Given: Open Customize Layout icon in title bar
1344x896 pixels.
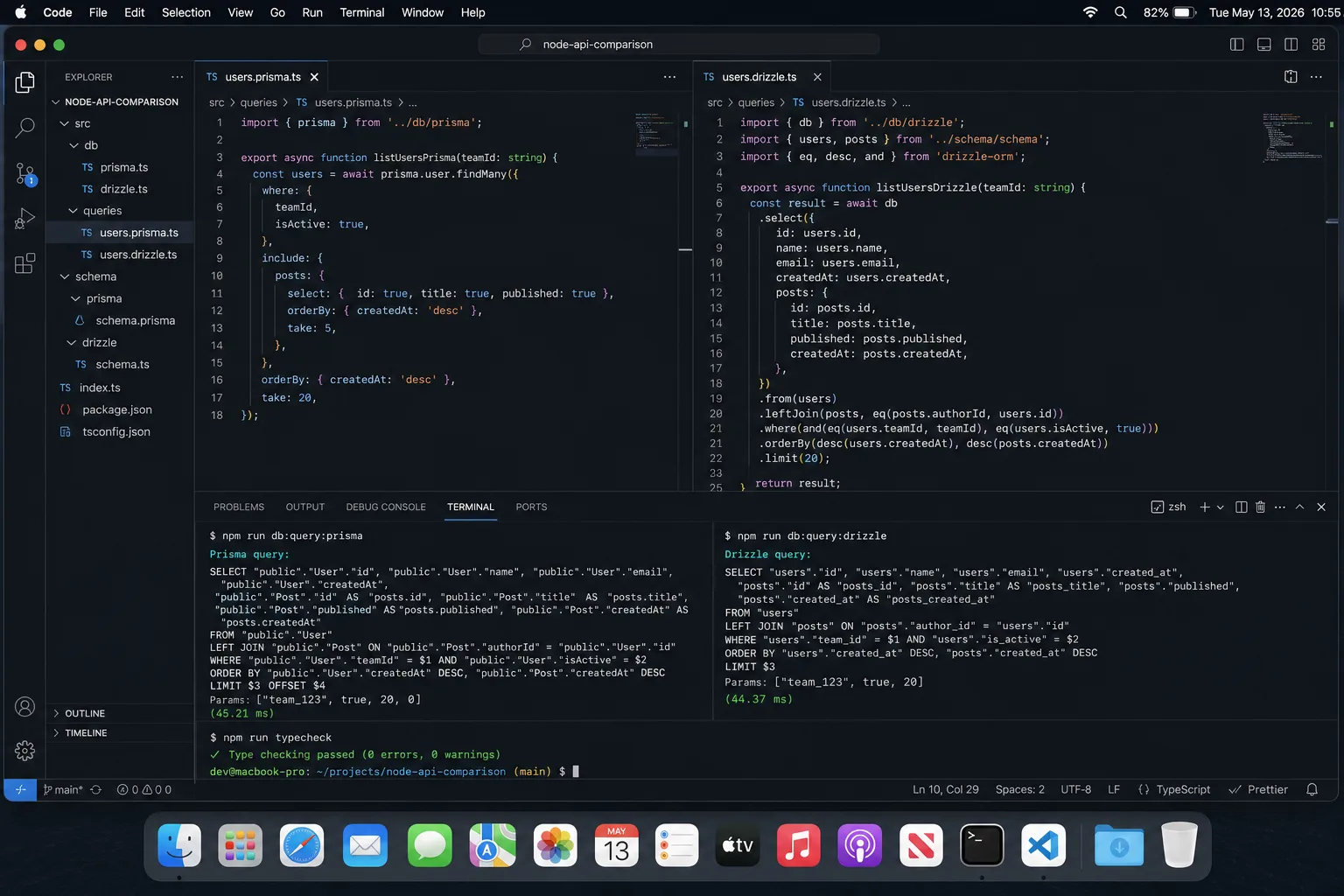Looking at the screenshot, I should click(1319, 45).
